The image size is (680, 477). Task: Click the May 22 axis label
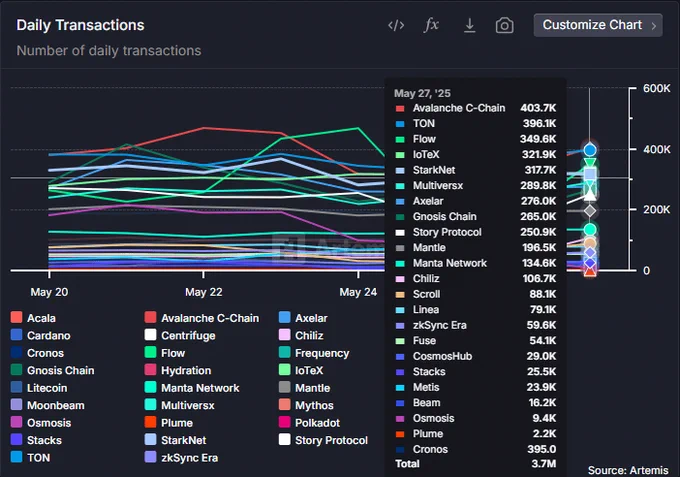point(203,292)
